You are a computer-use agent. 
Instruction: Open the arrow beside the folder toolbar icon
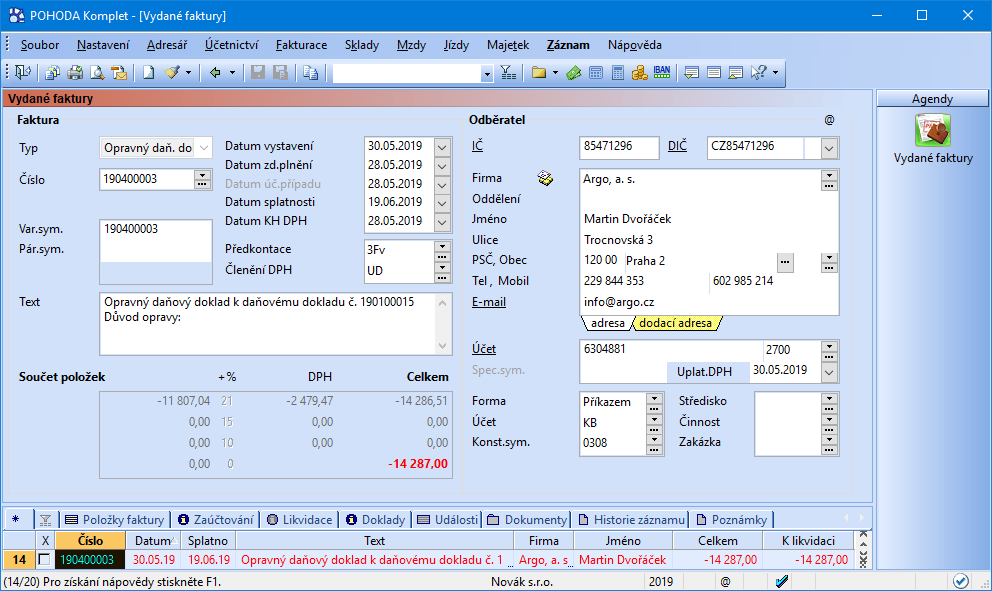coord(555,73)
